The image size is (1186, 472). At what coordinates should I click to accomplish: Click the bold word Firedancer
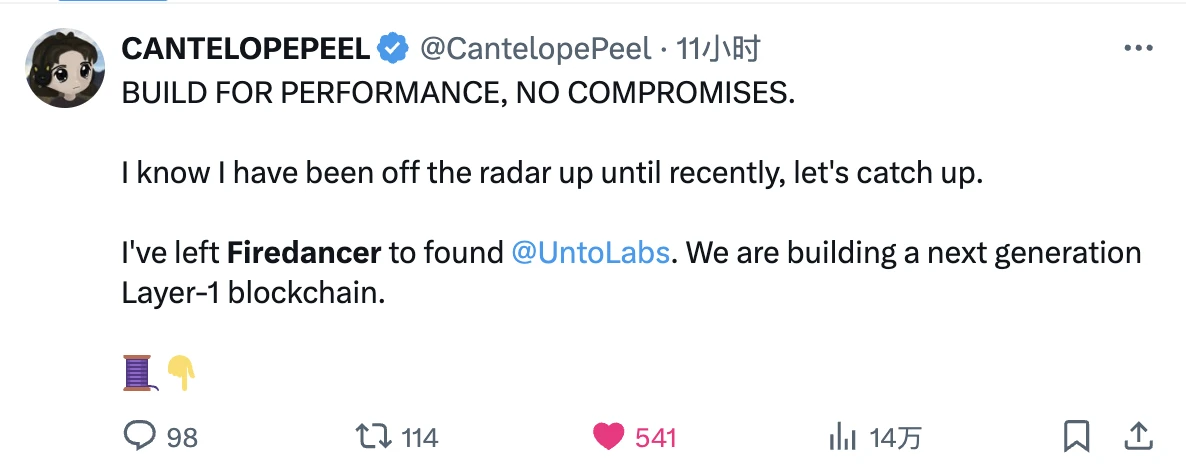point(304,252)
